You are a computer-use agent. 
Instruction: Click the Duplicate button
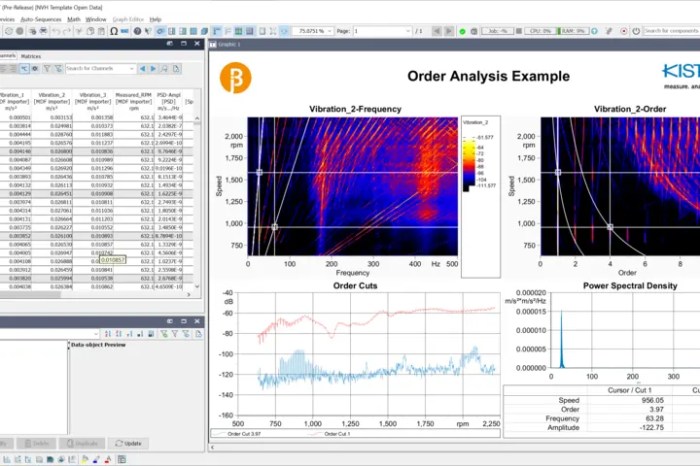(82, 443)
